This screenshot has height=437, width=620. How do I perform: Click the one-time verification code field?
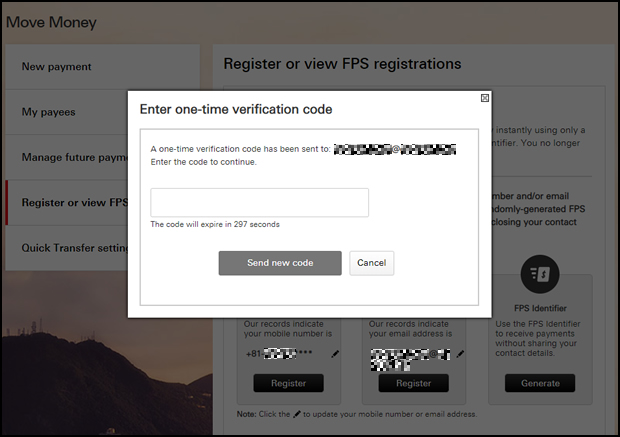[x=259, y=202]
